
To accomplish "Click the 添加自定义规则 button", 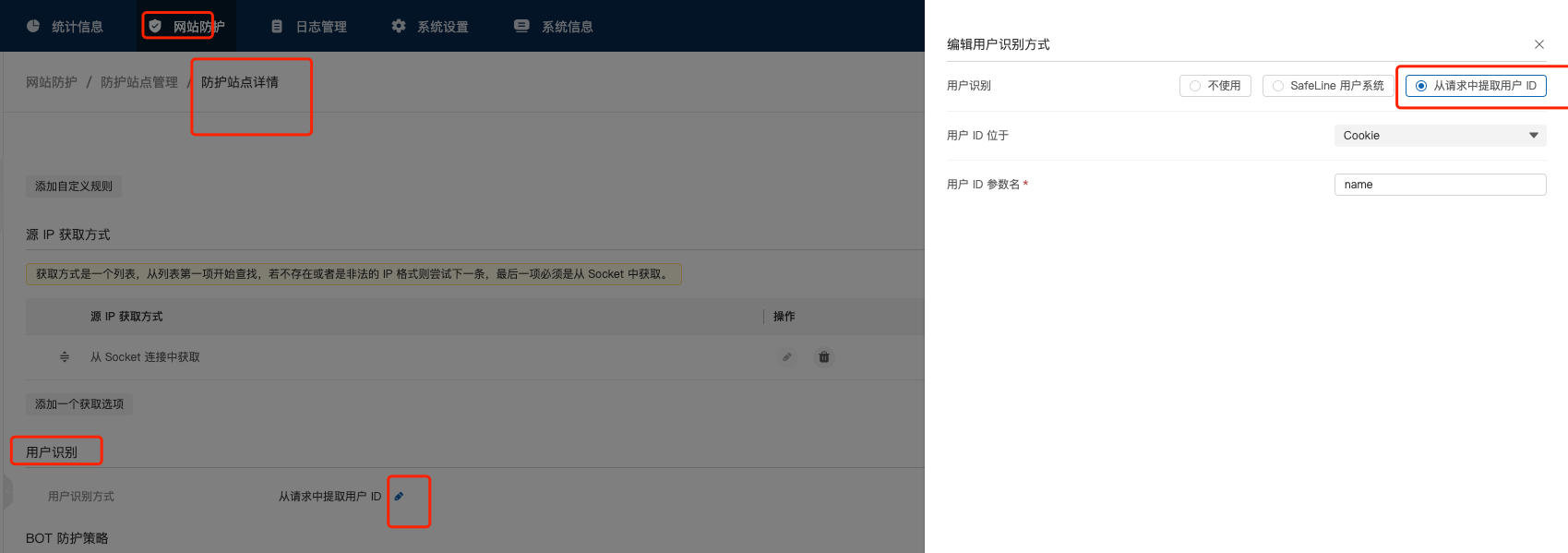I will click(x=74, y=186).
